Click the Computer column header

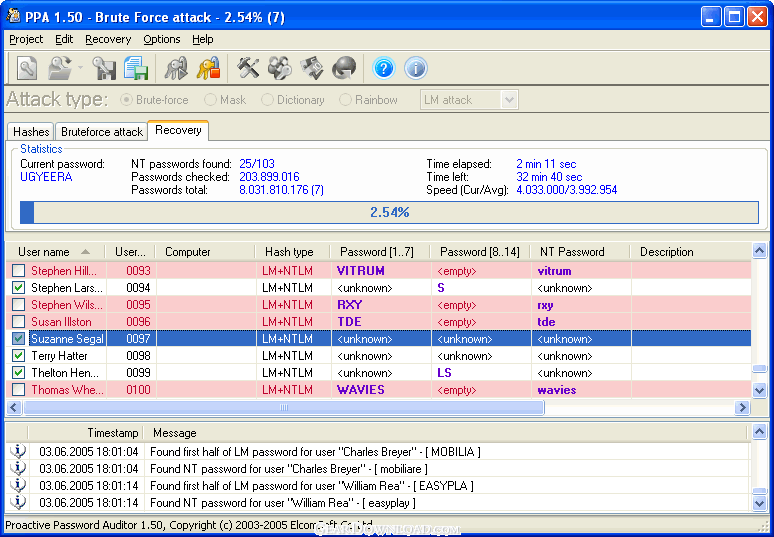205,252
